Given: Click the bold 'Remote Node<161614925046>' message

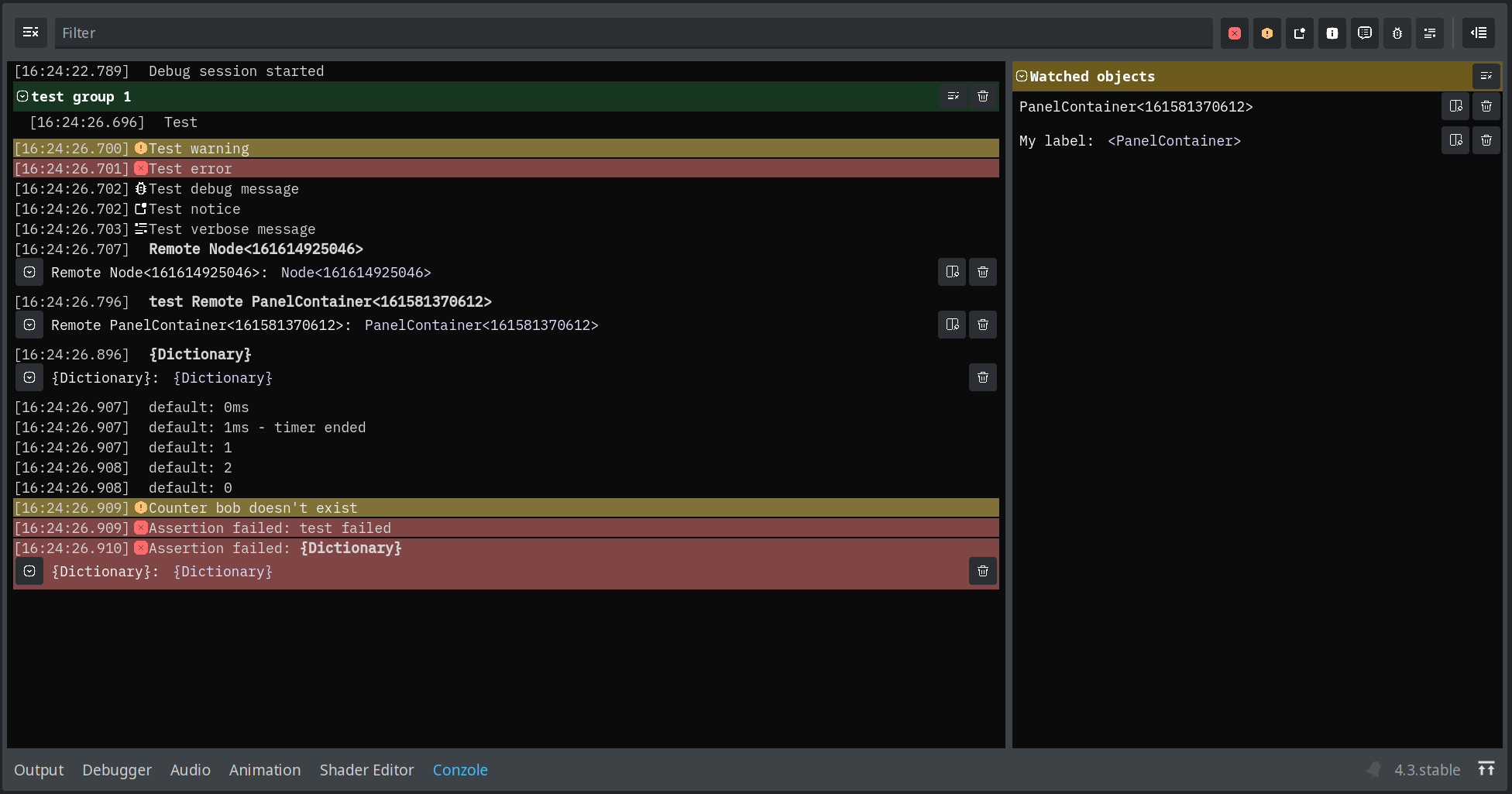Looking at the screenshot, I should click(x=256, y=249).
